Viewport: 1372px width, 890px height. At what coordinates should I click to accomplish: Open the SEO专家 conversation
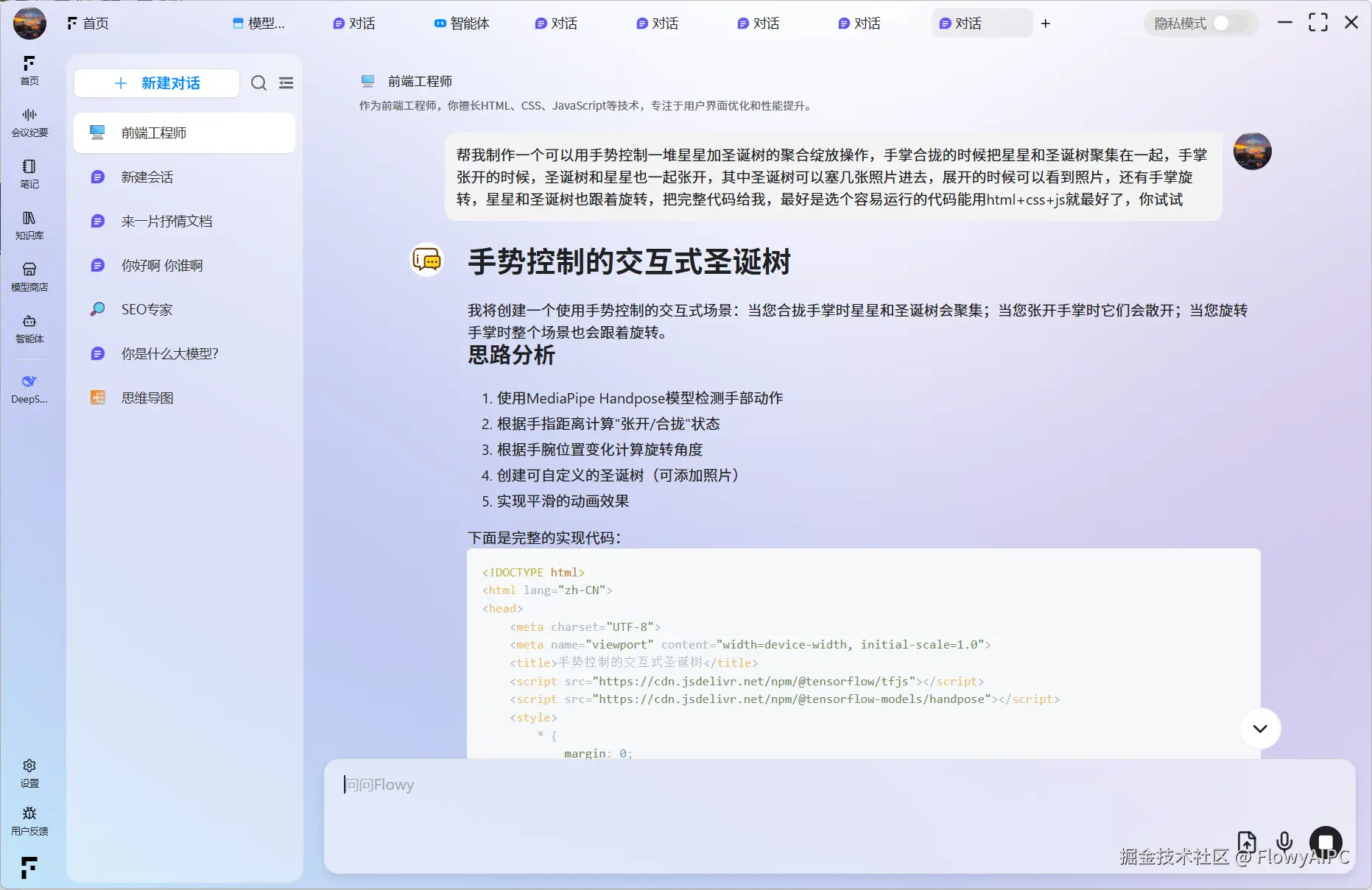184,310
